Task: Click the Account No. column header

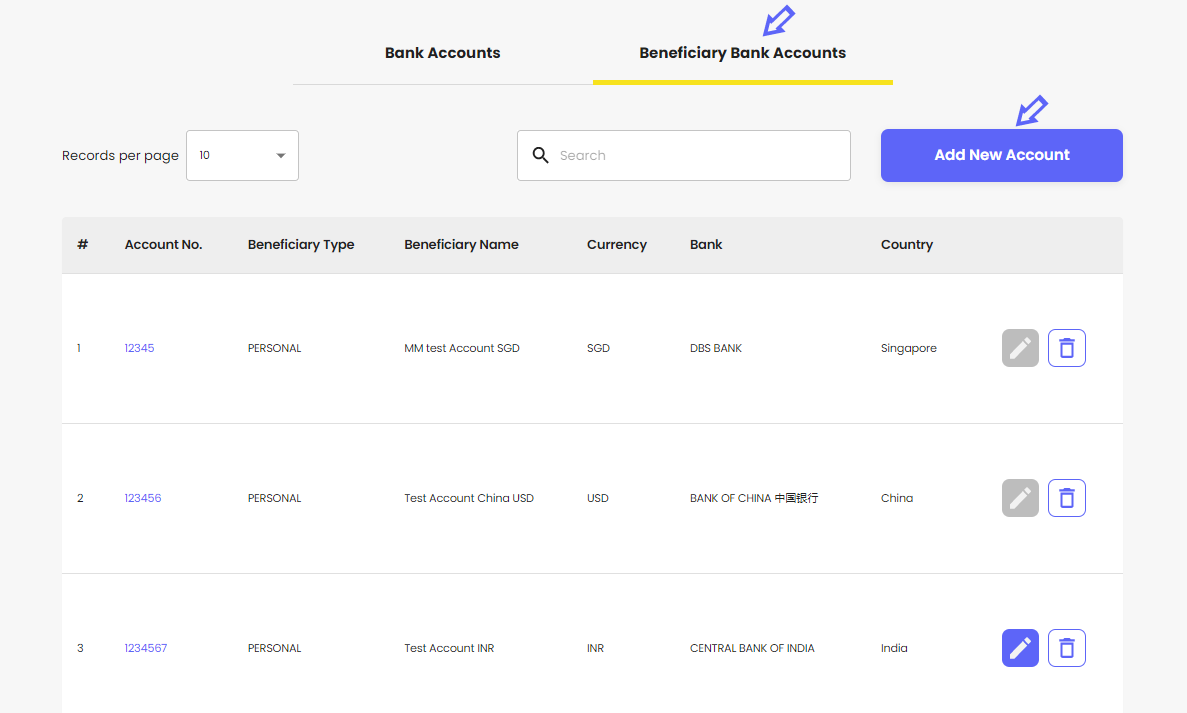Action: tap(163, 244)
